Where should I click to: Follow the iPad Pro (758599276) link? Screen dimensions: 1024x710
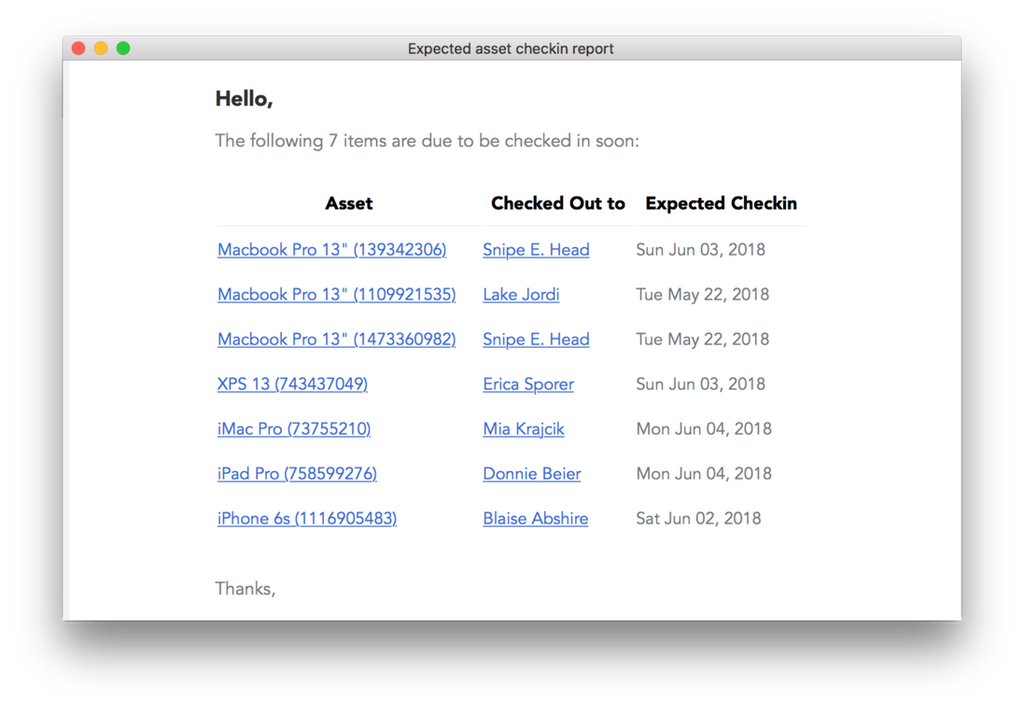point(297,474)
